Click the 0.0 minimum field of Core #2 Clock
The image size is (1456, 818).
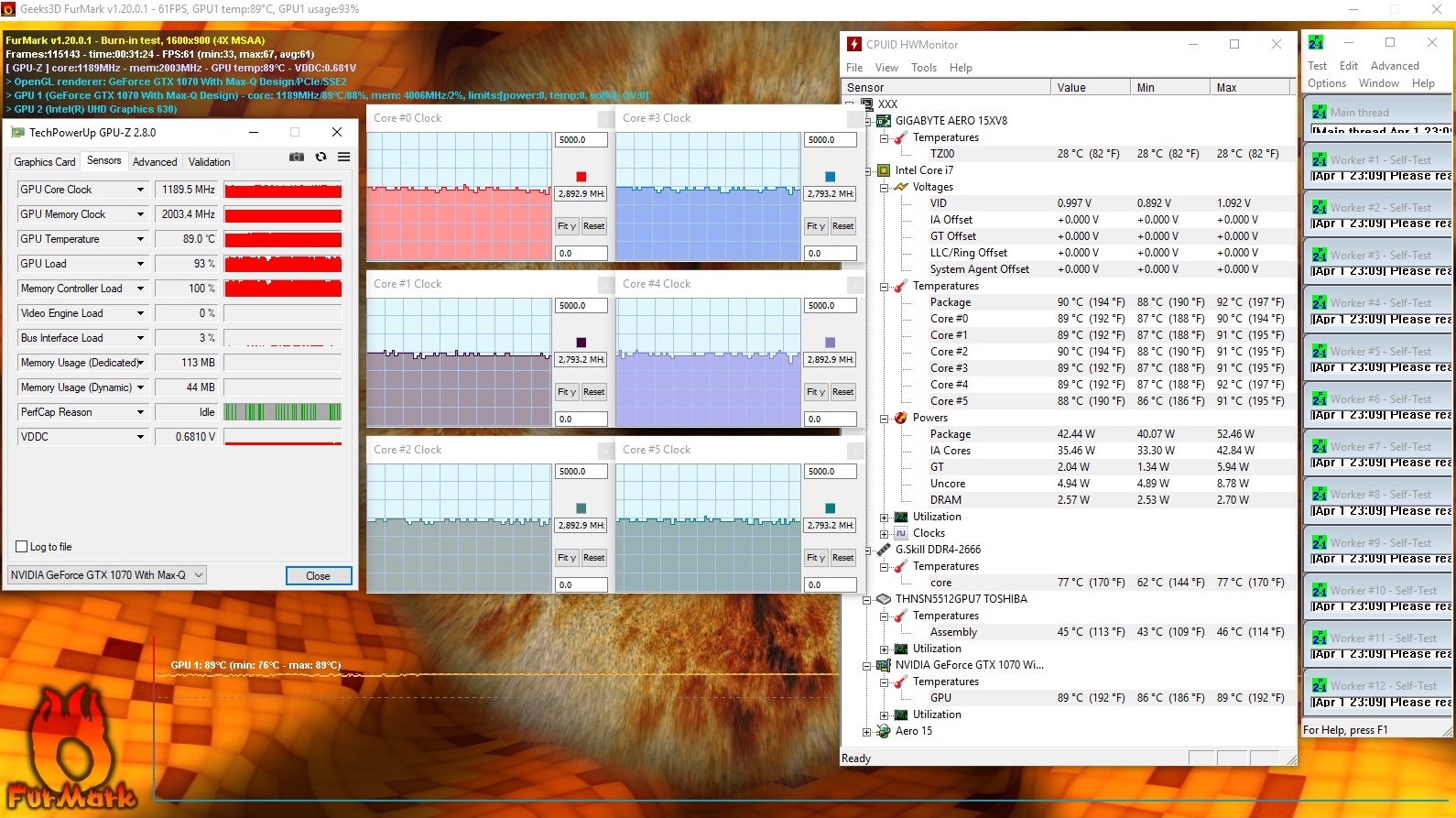click(581, 584)
